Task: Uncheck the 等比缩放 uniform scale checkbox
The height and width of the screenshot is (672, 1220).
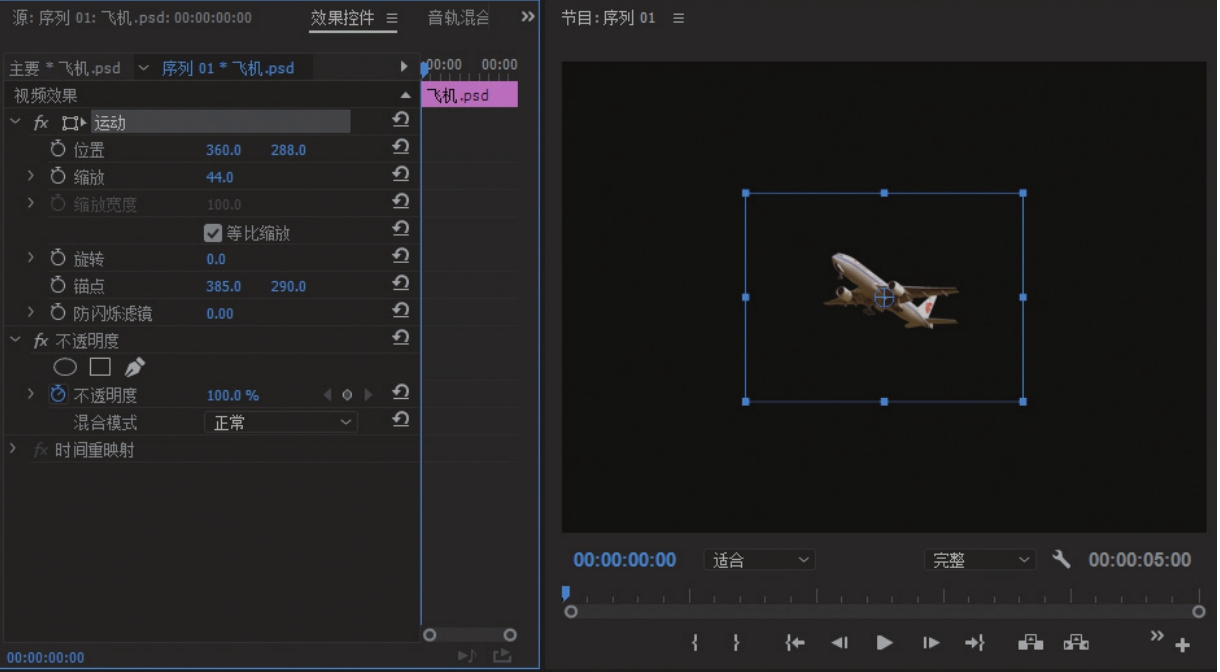Action: [x=212, y=233]
